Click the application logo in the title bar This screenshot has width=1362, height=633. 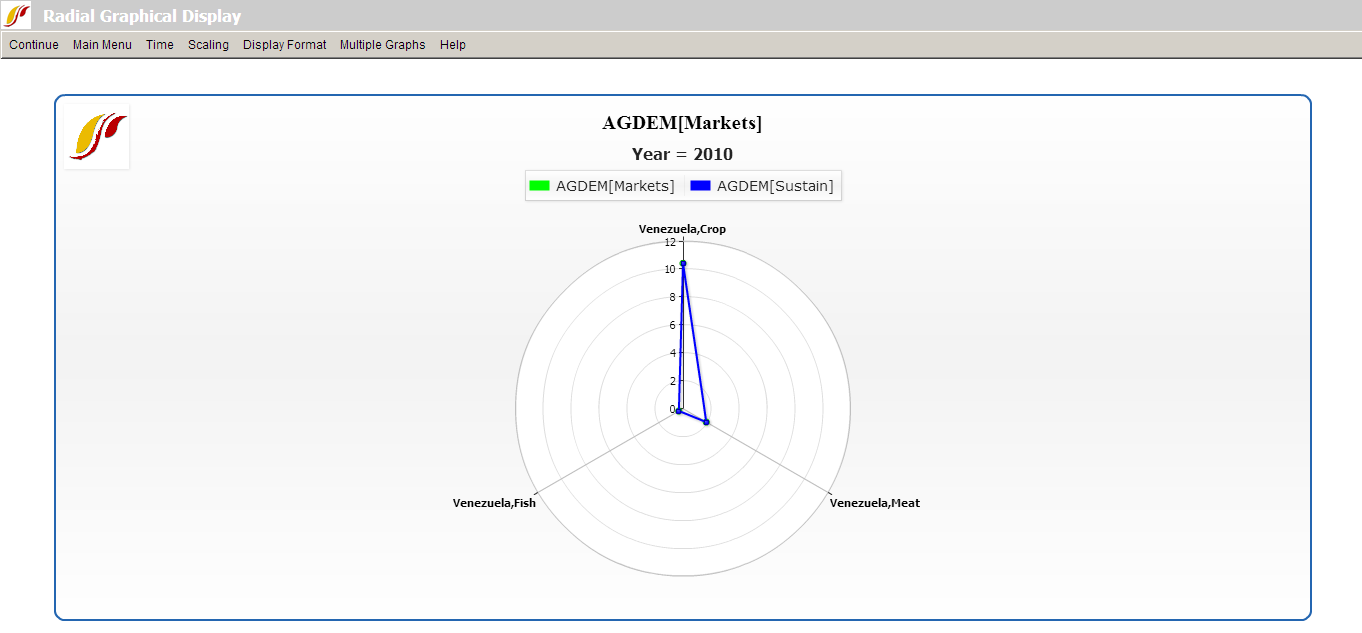coord(17,16)
